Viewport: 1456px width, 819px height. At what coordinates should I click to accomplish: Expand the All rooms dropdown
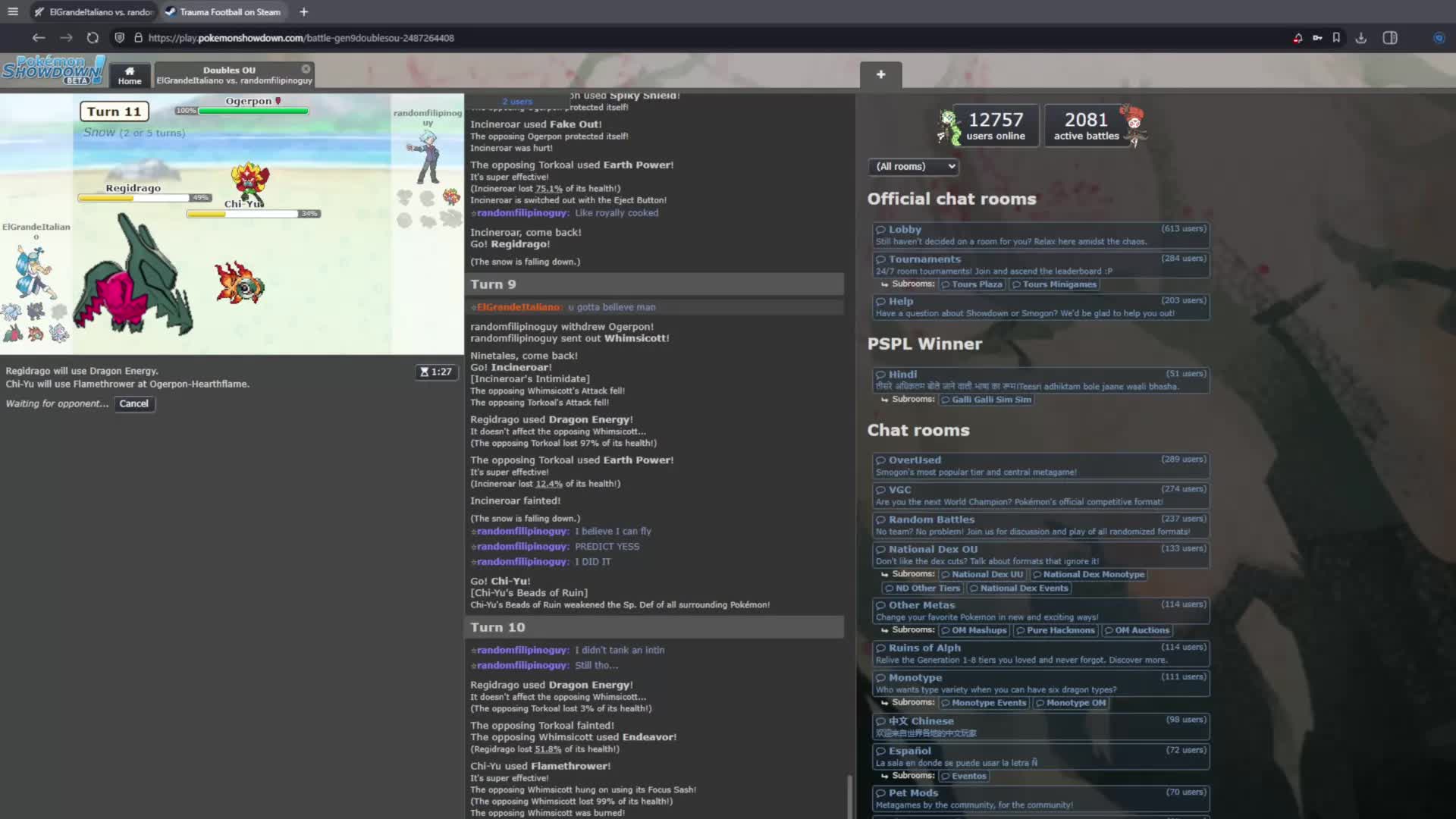coord(913,167)
